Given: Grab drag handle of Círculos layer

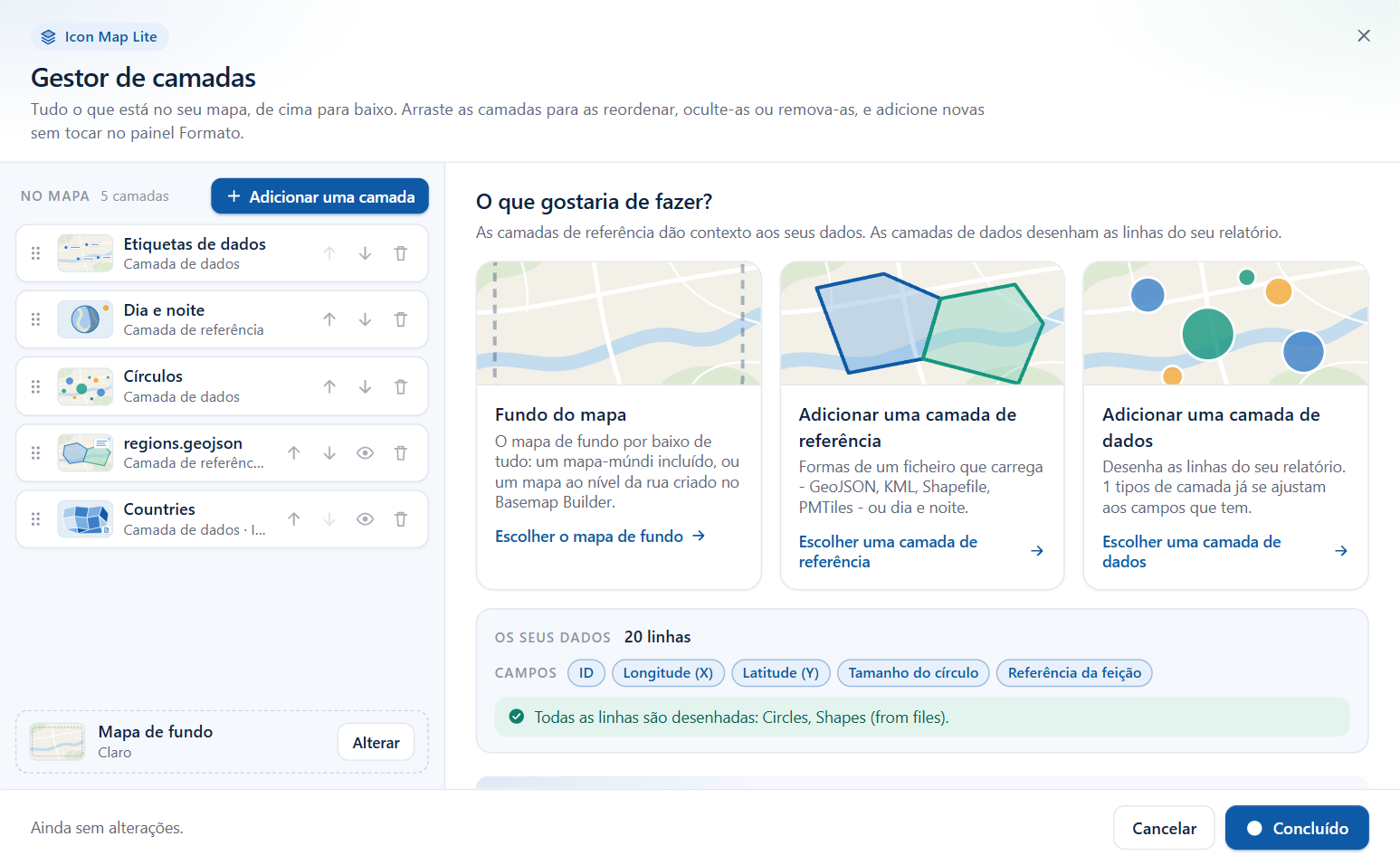Looking at the screenshot, I should click(x=36, y=386).
